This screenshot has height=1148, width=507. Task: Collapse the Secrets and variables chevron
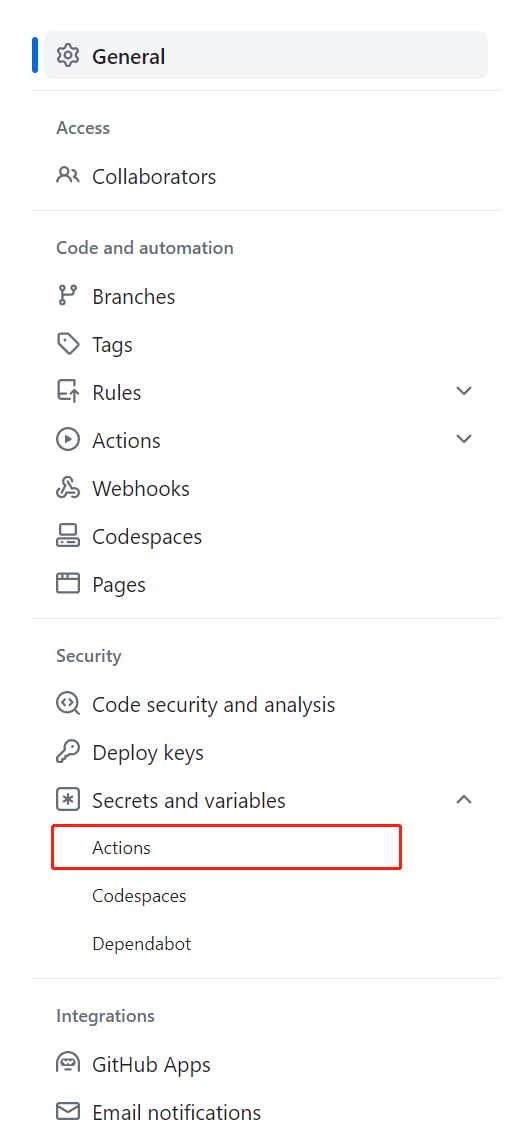point(464,800)
